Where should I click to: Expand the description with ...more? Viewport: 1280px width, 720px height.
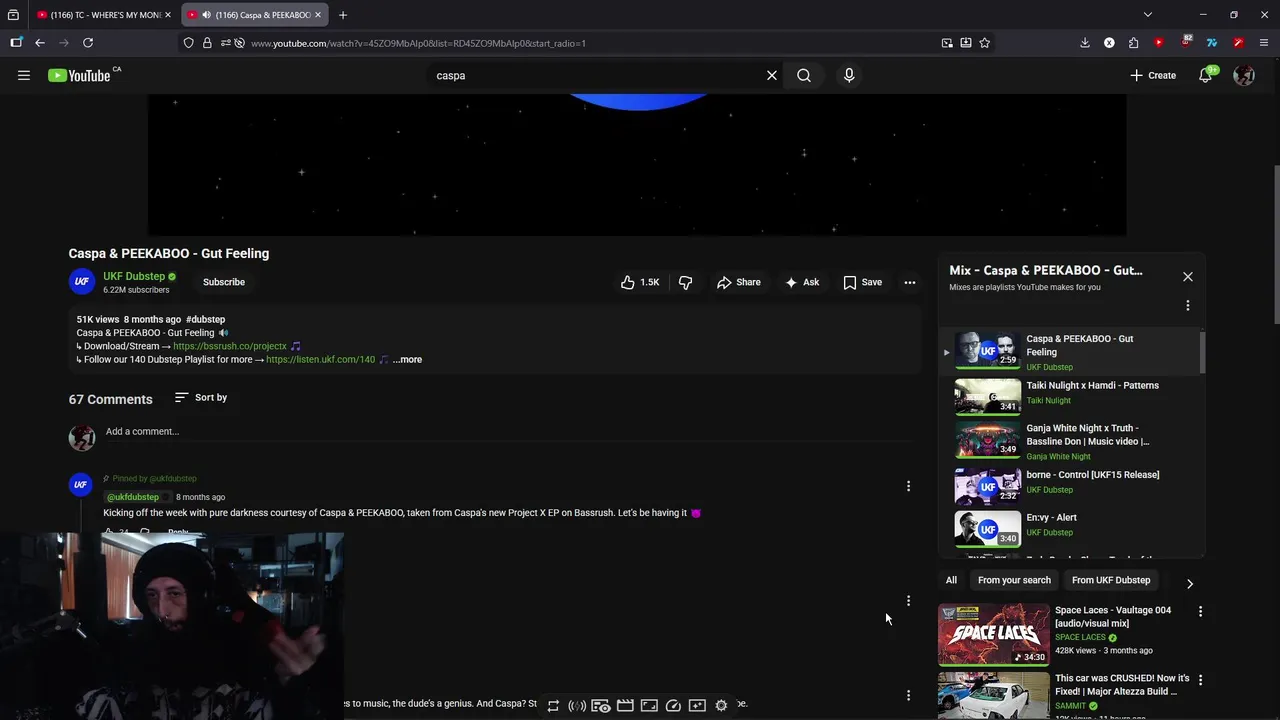407,359
